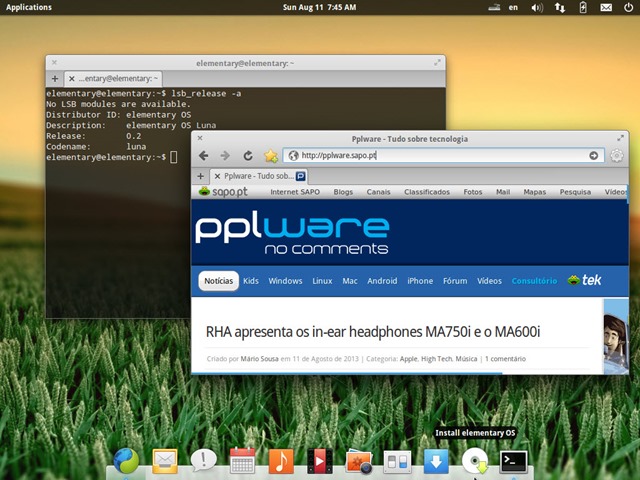Open the Calendar app in the dock

242,461
